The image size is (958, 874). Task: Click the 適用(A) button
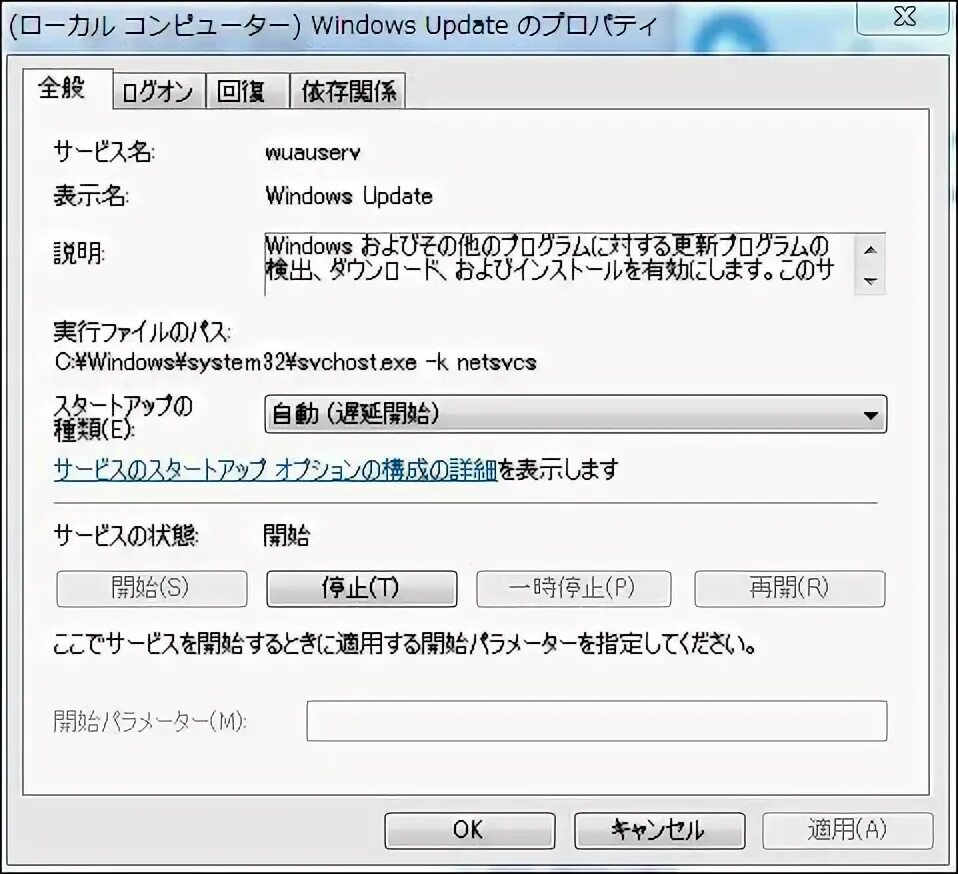(847, 831)
